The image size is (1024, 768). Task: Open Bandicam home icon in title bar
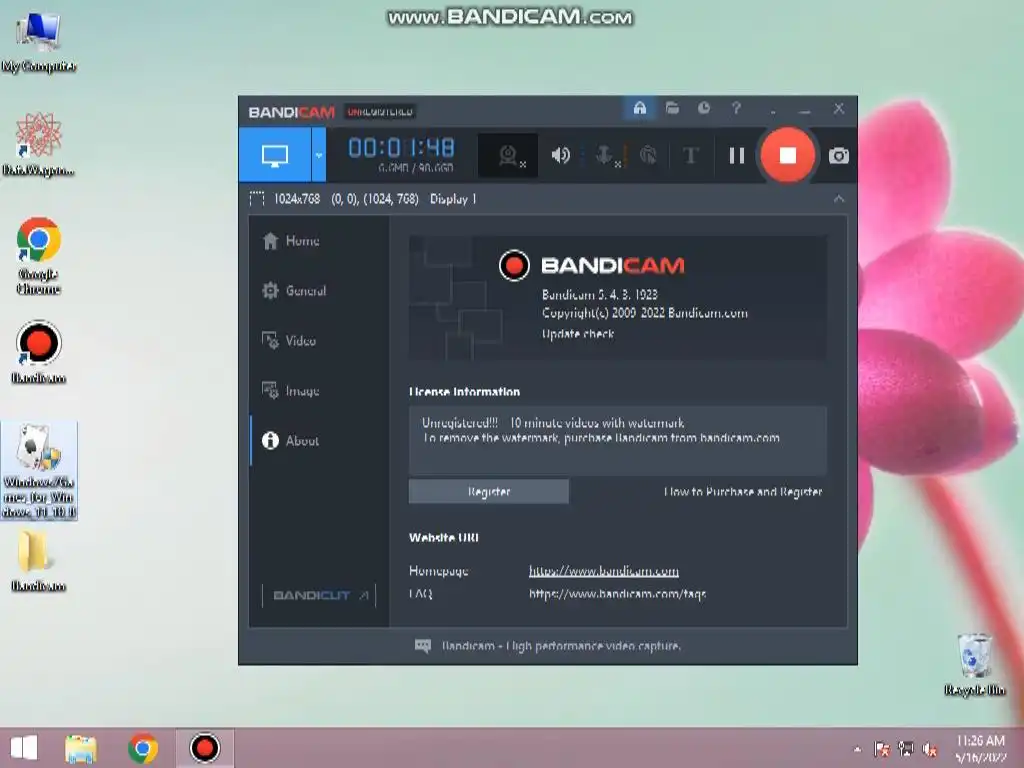639,108
